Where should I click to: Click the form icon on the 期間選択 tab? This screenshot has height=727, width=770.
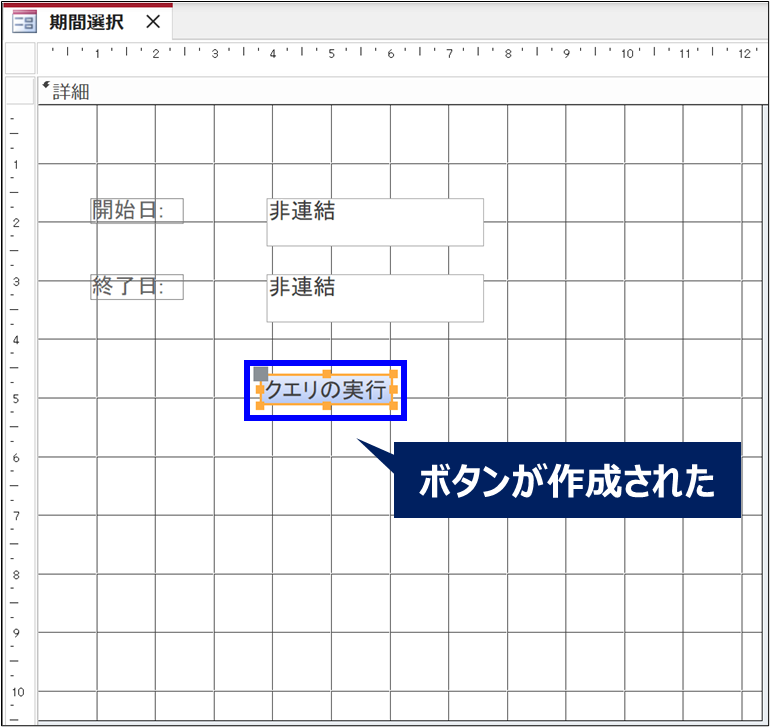pos(24,22)
